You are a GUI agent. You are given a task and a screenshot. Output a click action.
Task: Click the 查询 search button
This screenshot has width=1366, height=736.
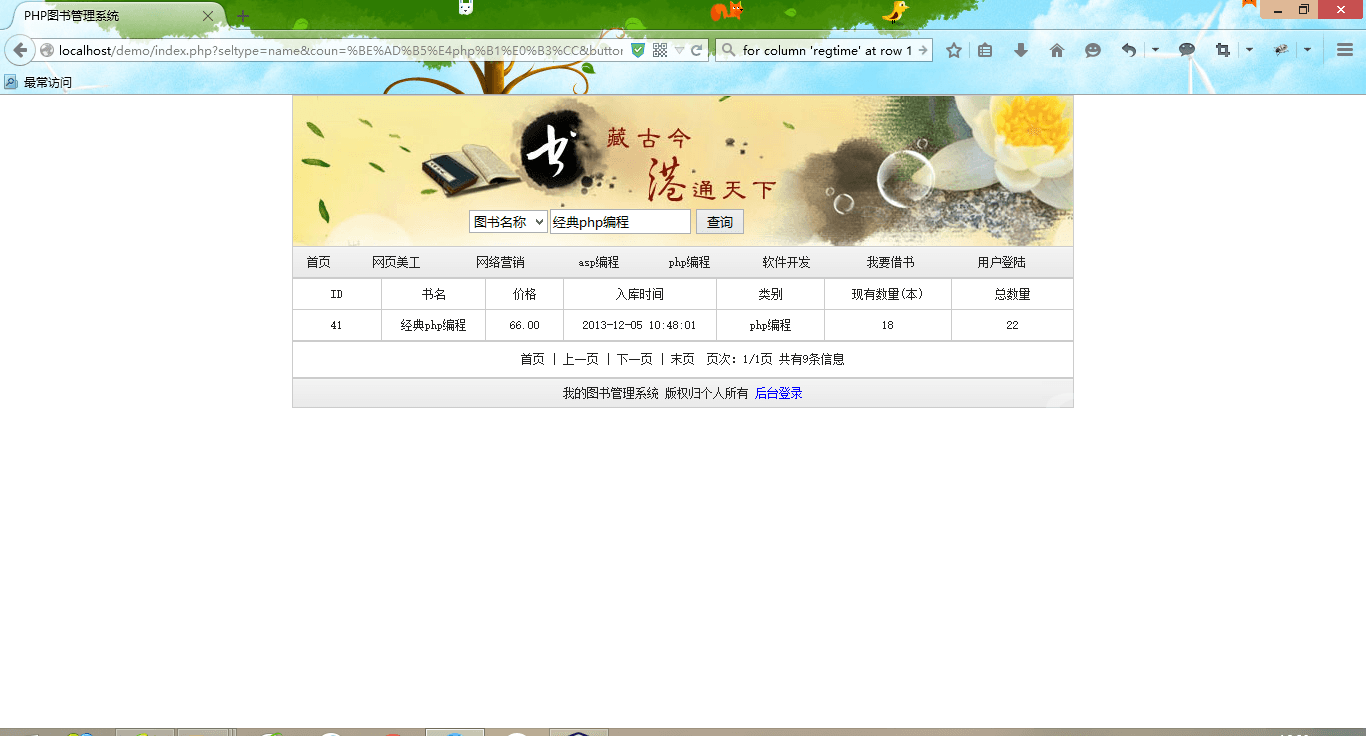[719, 222]
